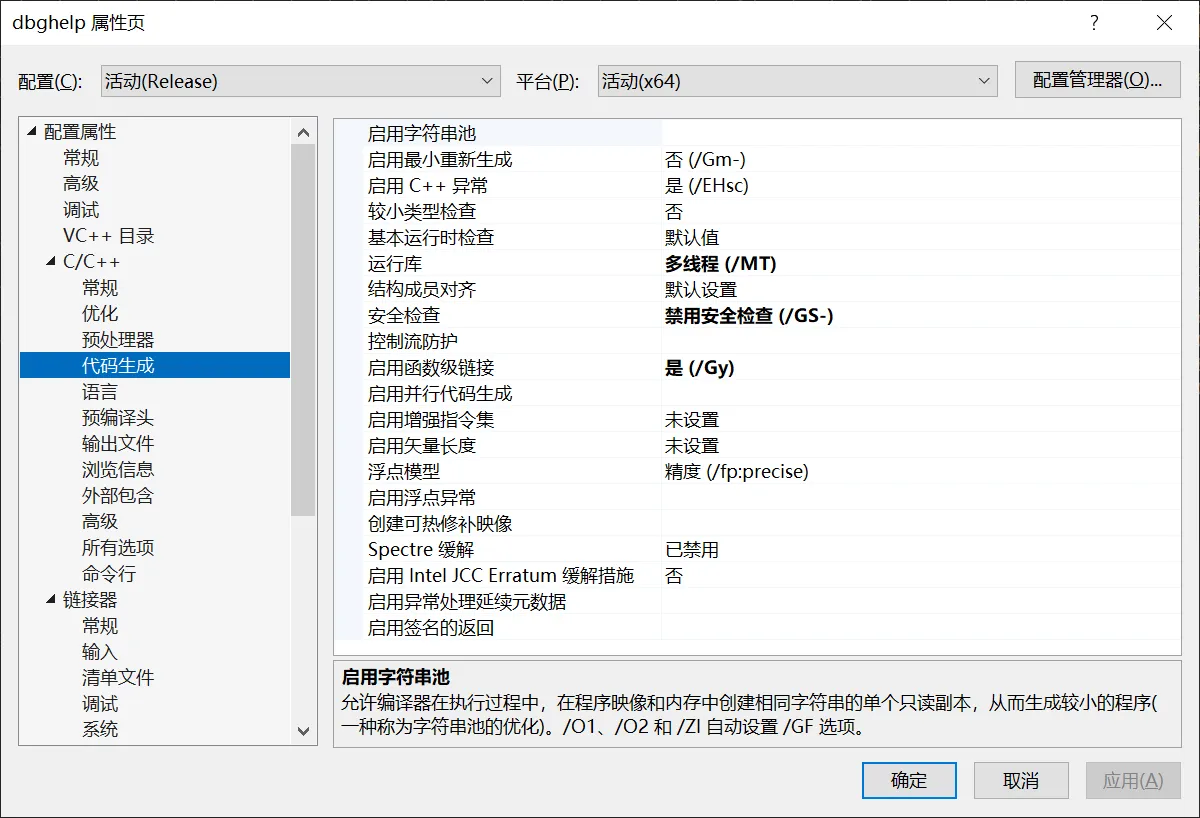Click the Spectre 缓解 value 已禁用
This screenshot has height=818, width=1200.
(x=692, y=550)
